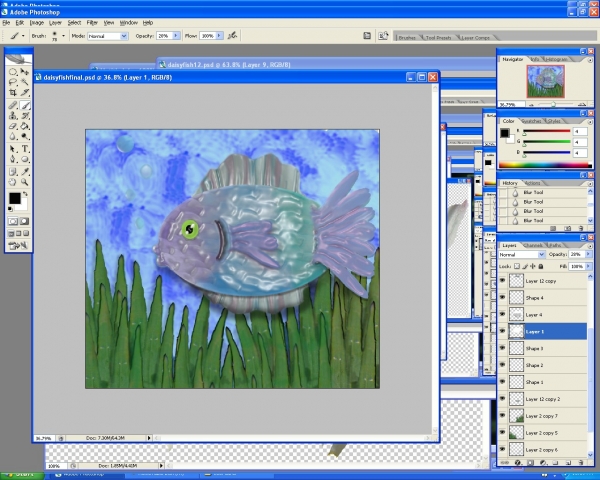The height and width of the screenshot is (480, 600).
Task: Open the Layers panel Fill arrow
Action: (x=589, y=266)
